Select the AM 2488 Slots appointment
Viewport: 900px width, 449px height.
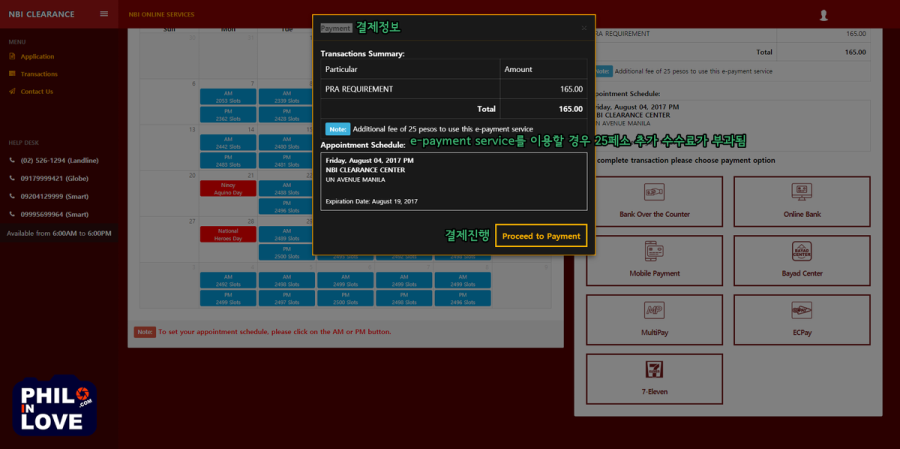coord(286,188)
